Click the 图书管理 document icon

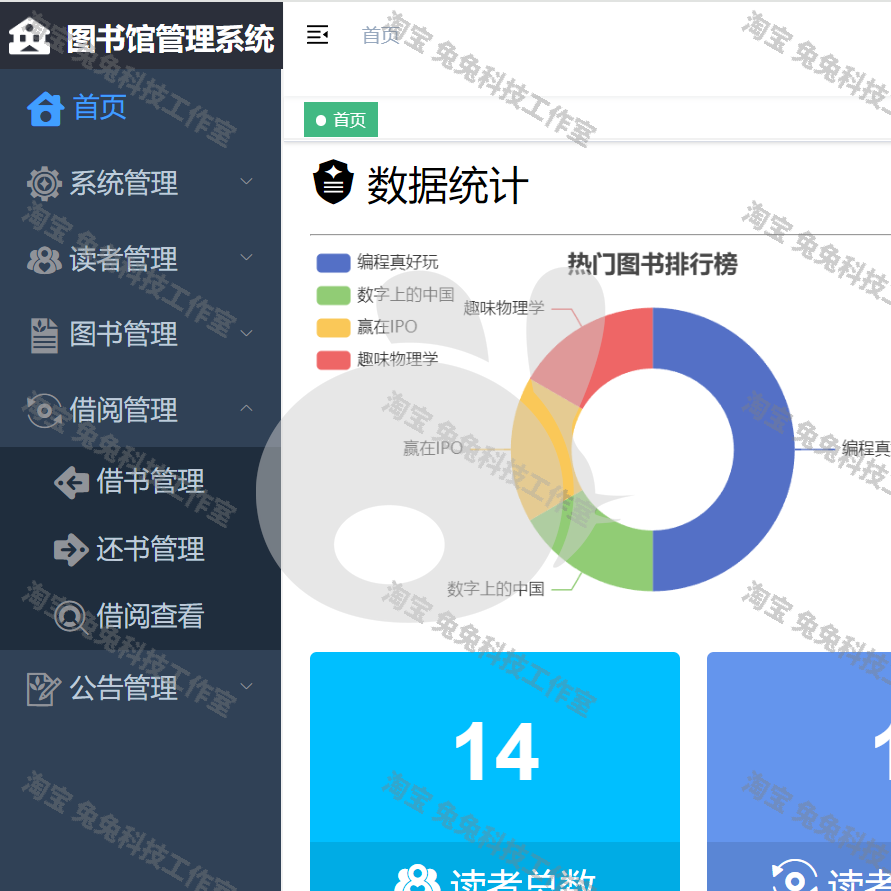[x=44, y=335]
